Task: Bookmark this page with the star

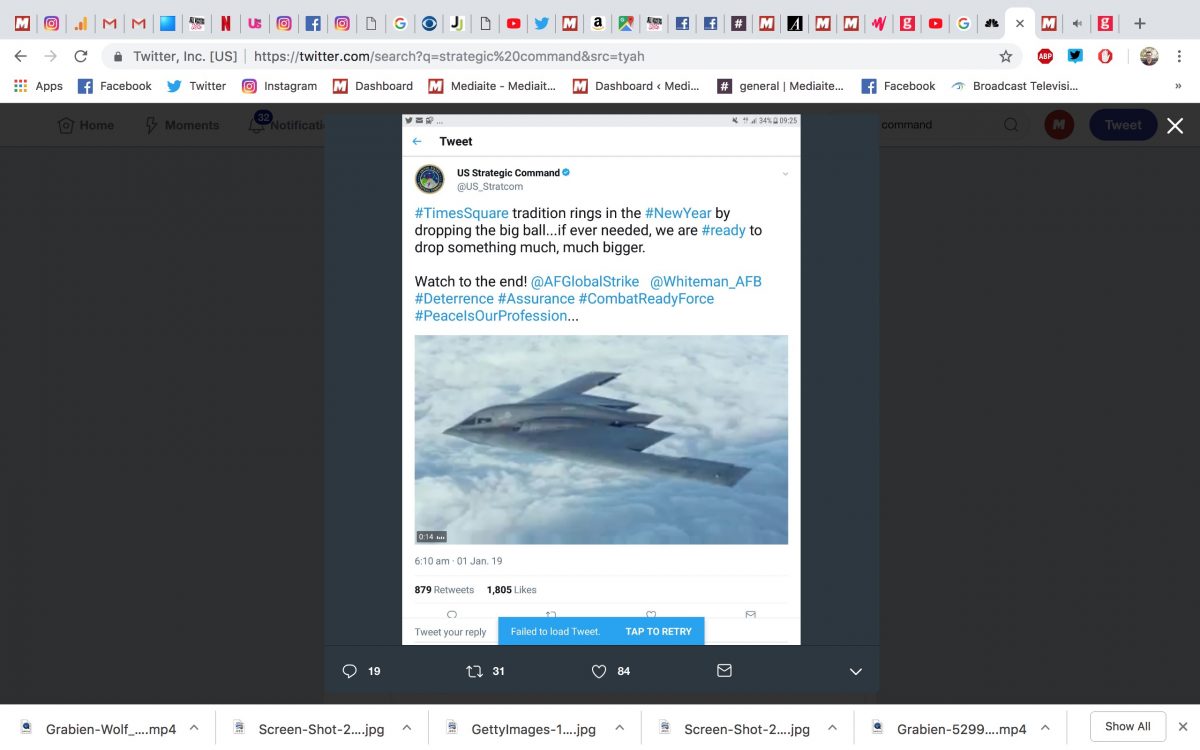Action: [x=1006, y=56]
